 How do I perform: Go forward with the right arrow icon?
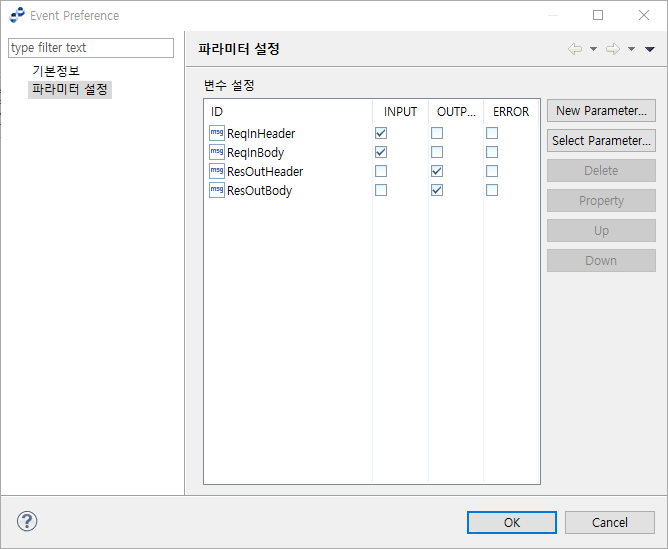(613, 49)
